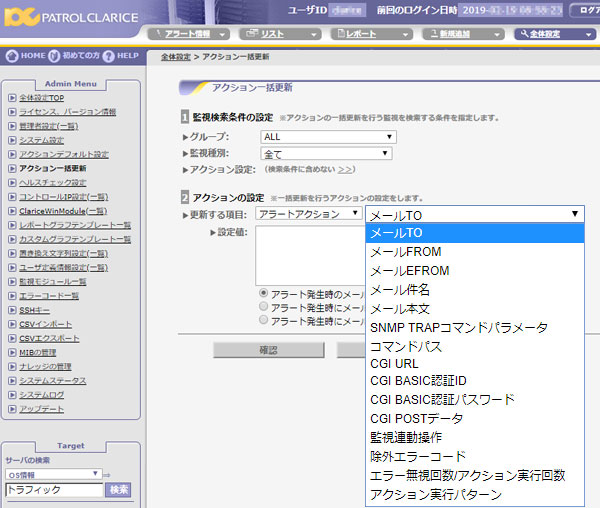The image size is (600, 508).
Task: Select the second alert mail radio button
Action: (263, 306)
